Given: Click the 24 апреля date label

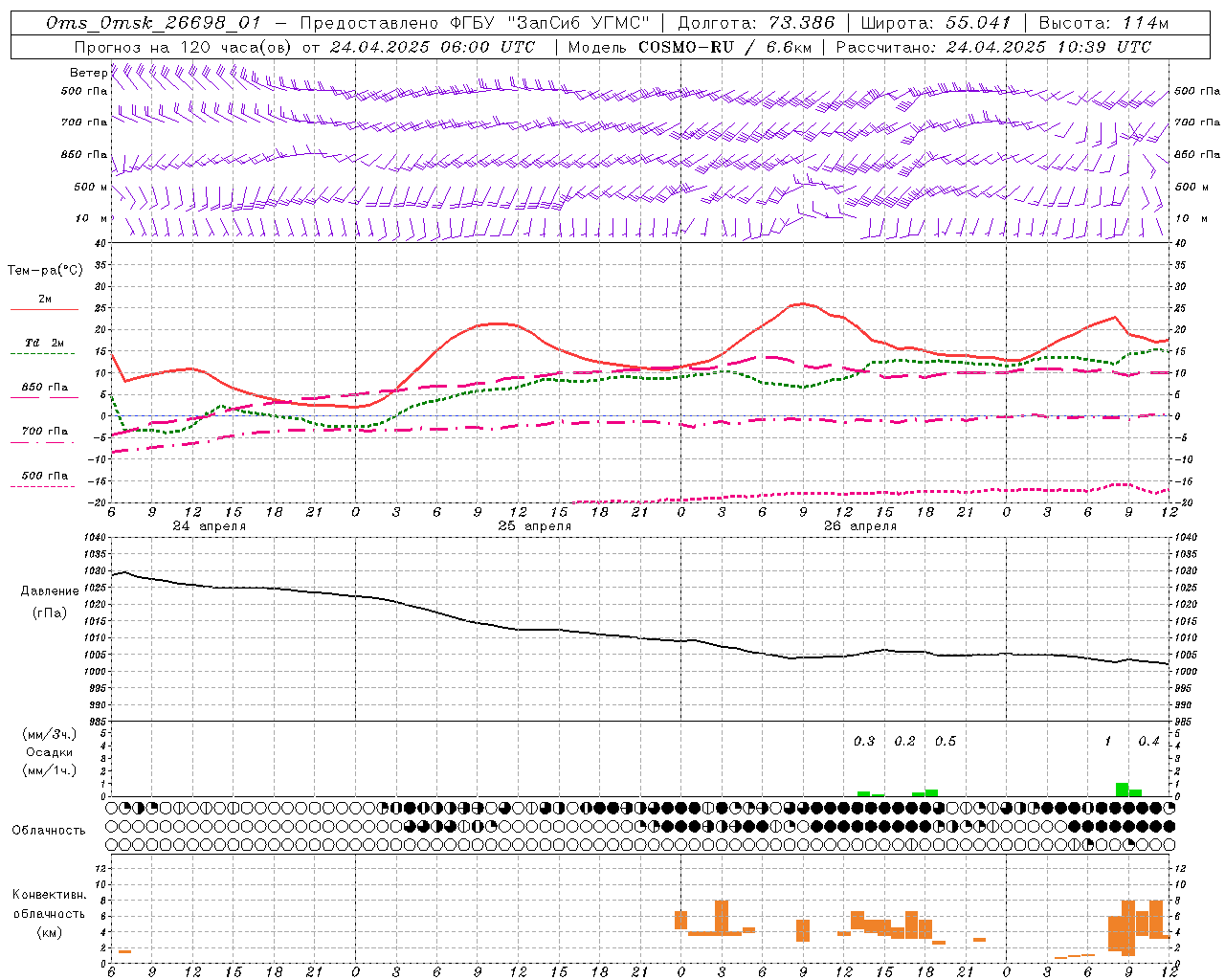Looking at the screenshot, I should [x=209, y=526].
